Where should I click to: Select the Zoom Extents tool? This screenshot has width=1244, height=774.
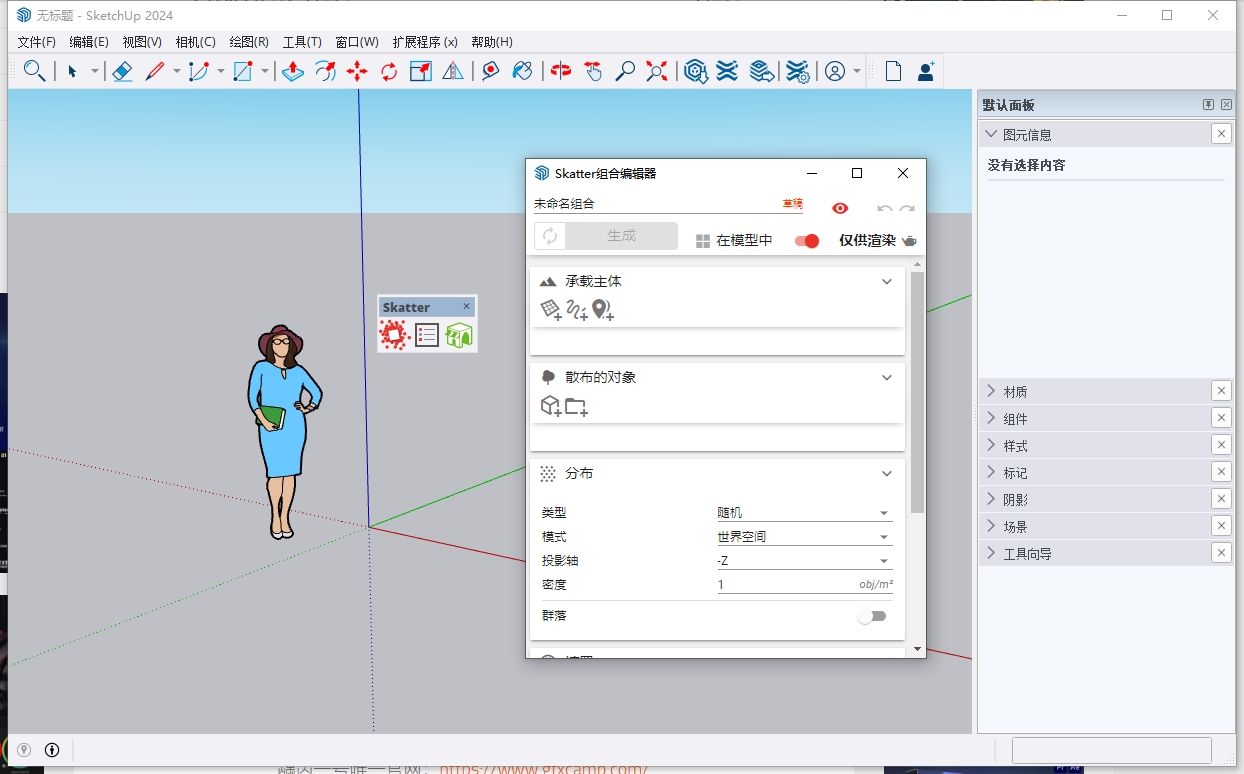click(x=657, y=71)
